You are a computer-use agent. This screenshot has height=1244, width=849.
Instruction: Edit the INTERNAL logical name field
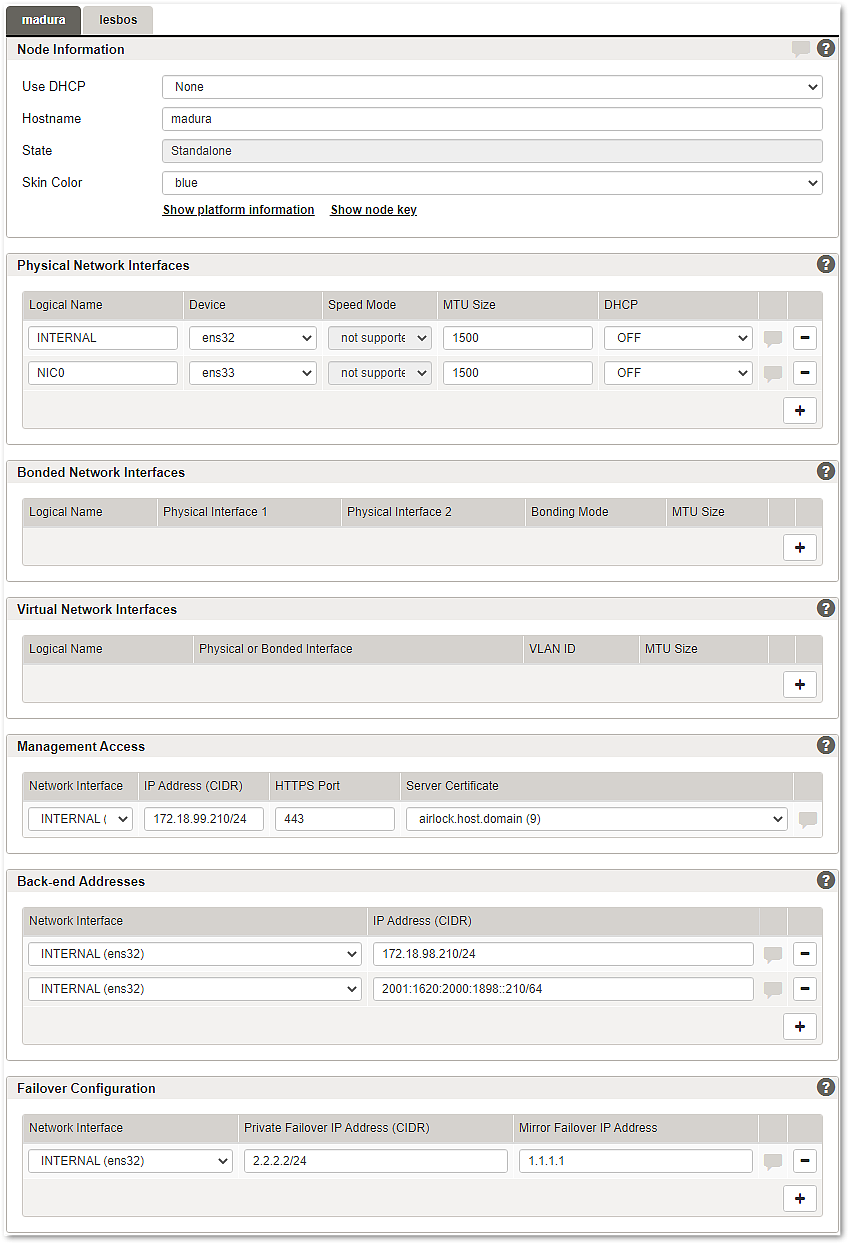[103, 338]
